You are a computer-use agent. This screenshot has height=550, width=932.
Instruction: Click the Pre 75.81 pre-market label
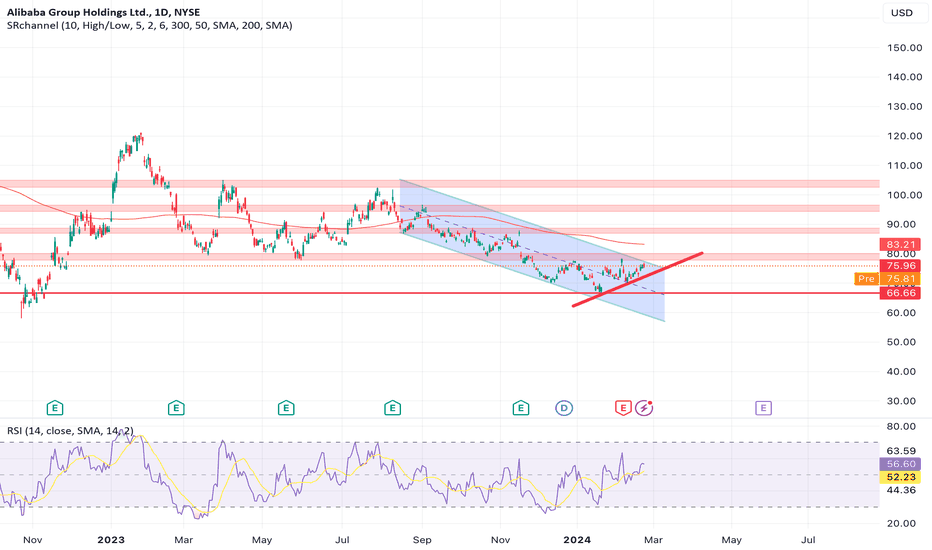point(887,278)
